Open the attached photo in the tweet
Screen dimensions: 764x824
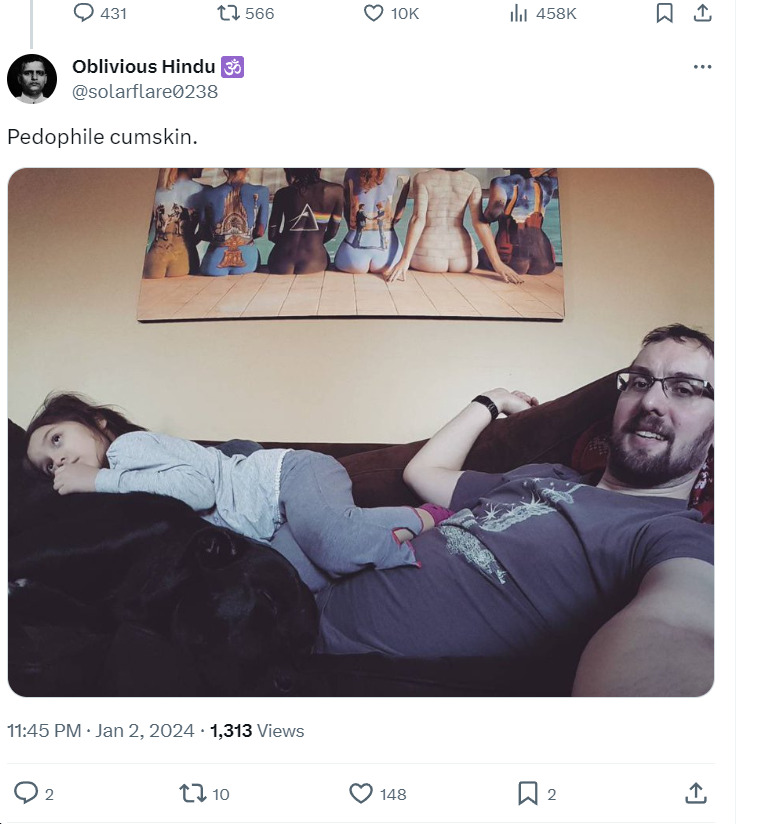(x=360, y=432)
